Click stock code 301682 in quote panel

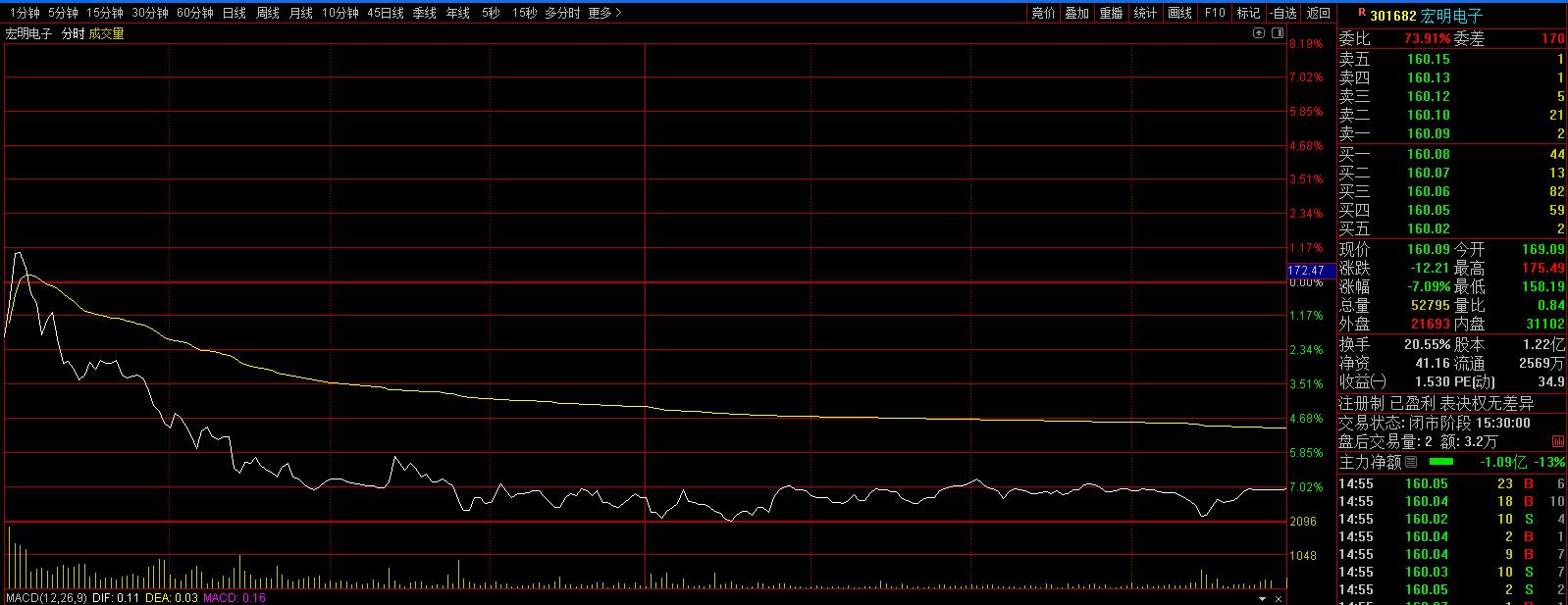pos(1392,16)
